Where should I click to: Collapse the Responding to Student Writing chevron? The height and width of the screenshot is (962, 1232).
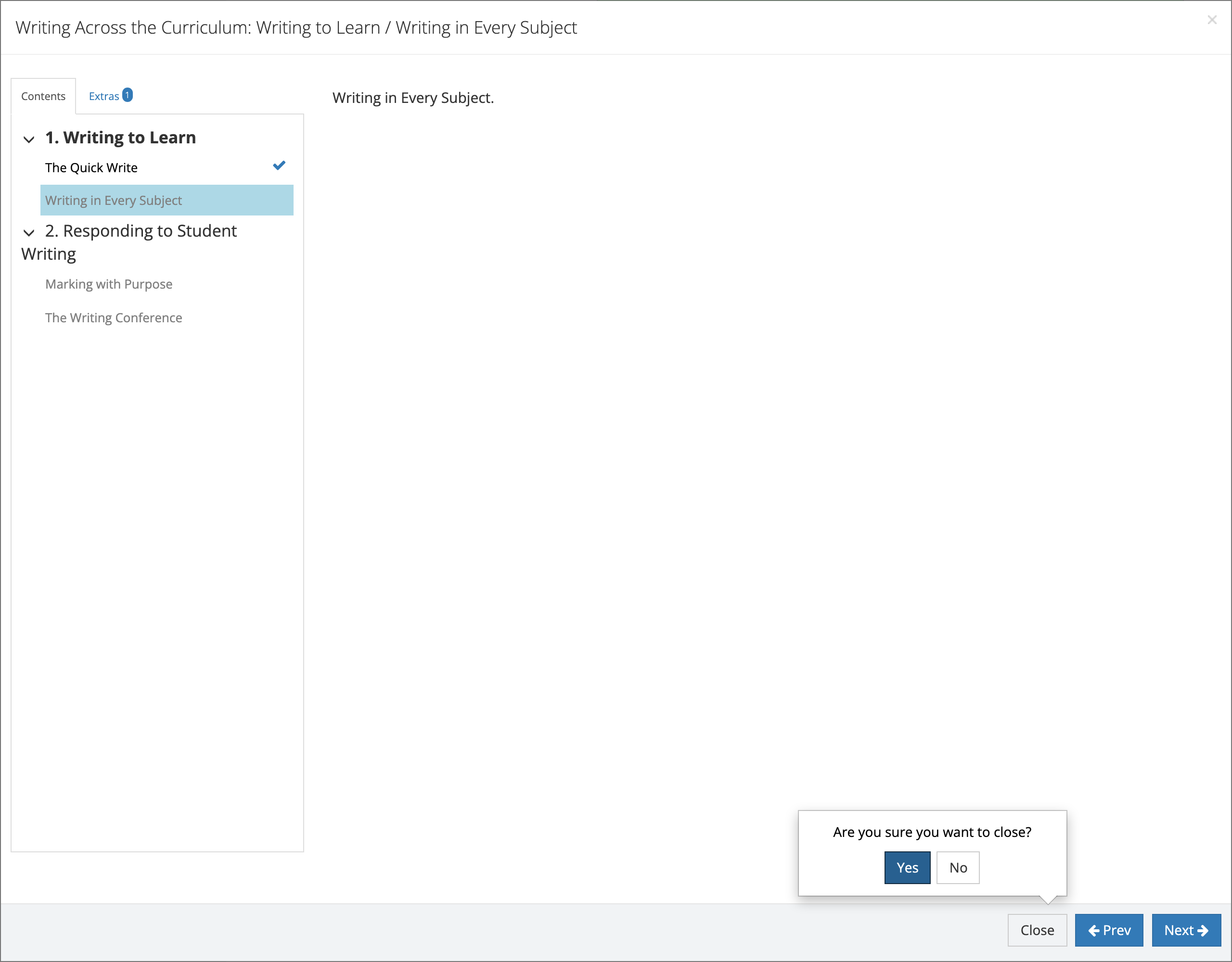click(29, 232)
